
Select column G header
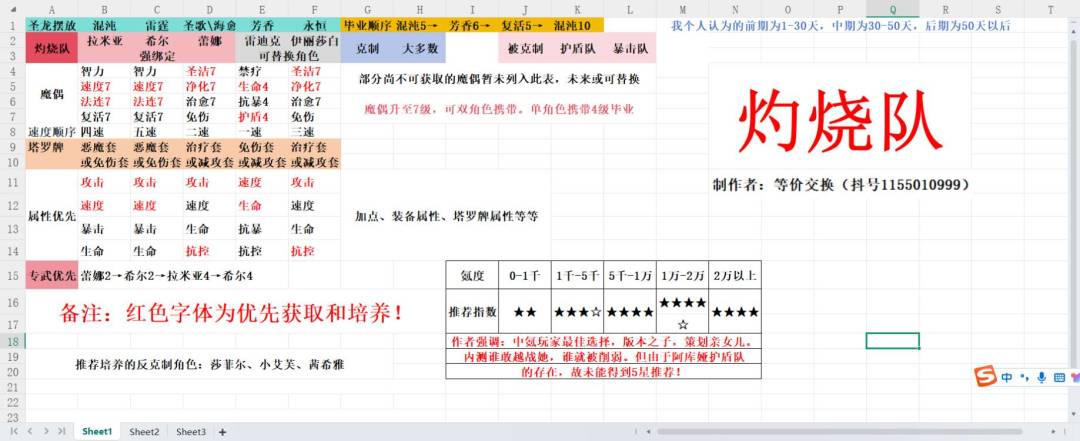tap(367, 10)
